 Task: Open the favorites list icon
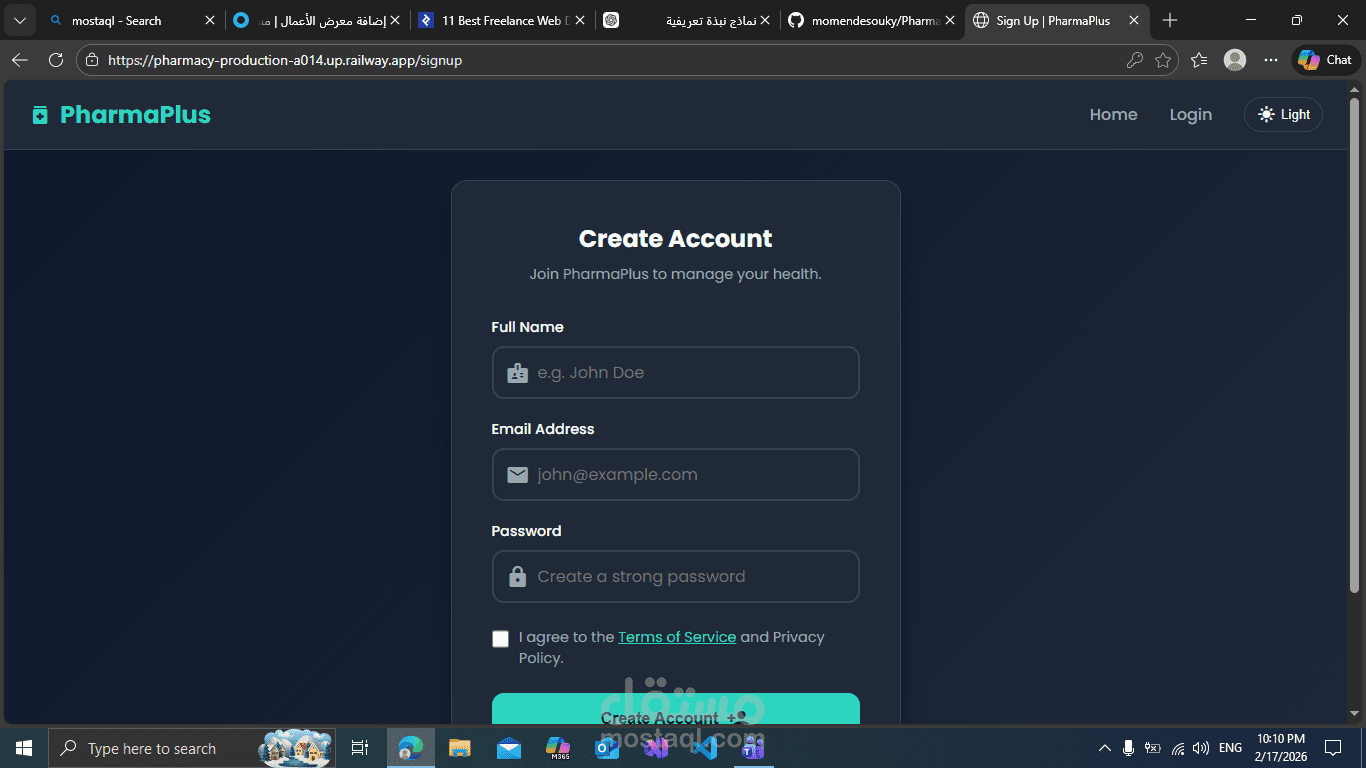point(1200,60)
